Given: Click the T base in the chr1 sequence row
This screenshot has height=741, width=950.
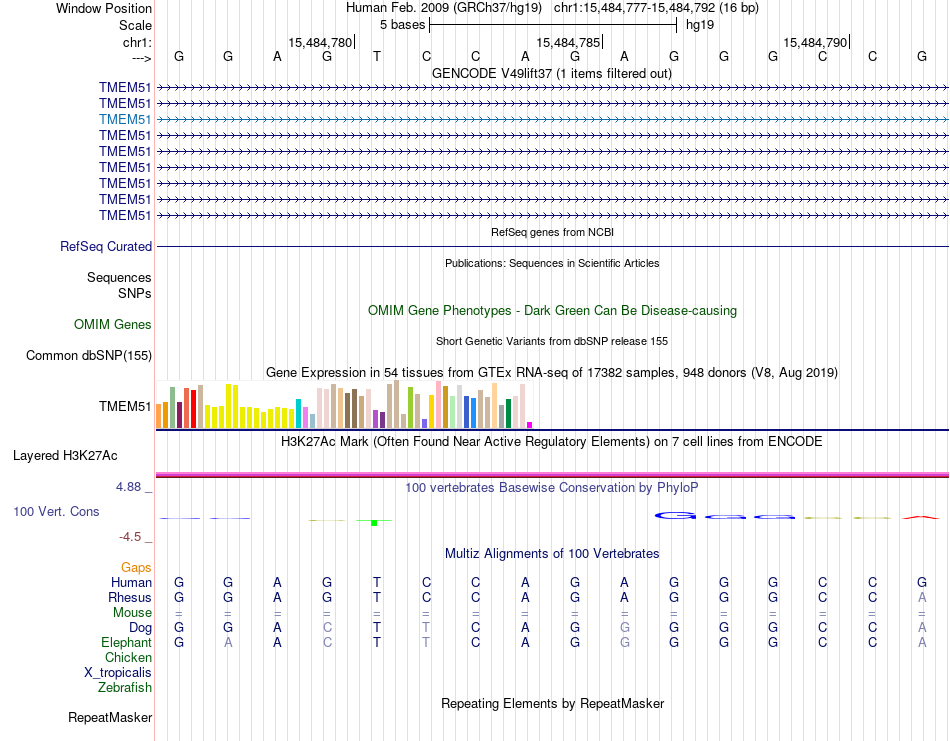Looking at the screenshot, I should tap(377, 57).
